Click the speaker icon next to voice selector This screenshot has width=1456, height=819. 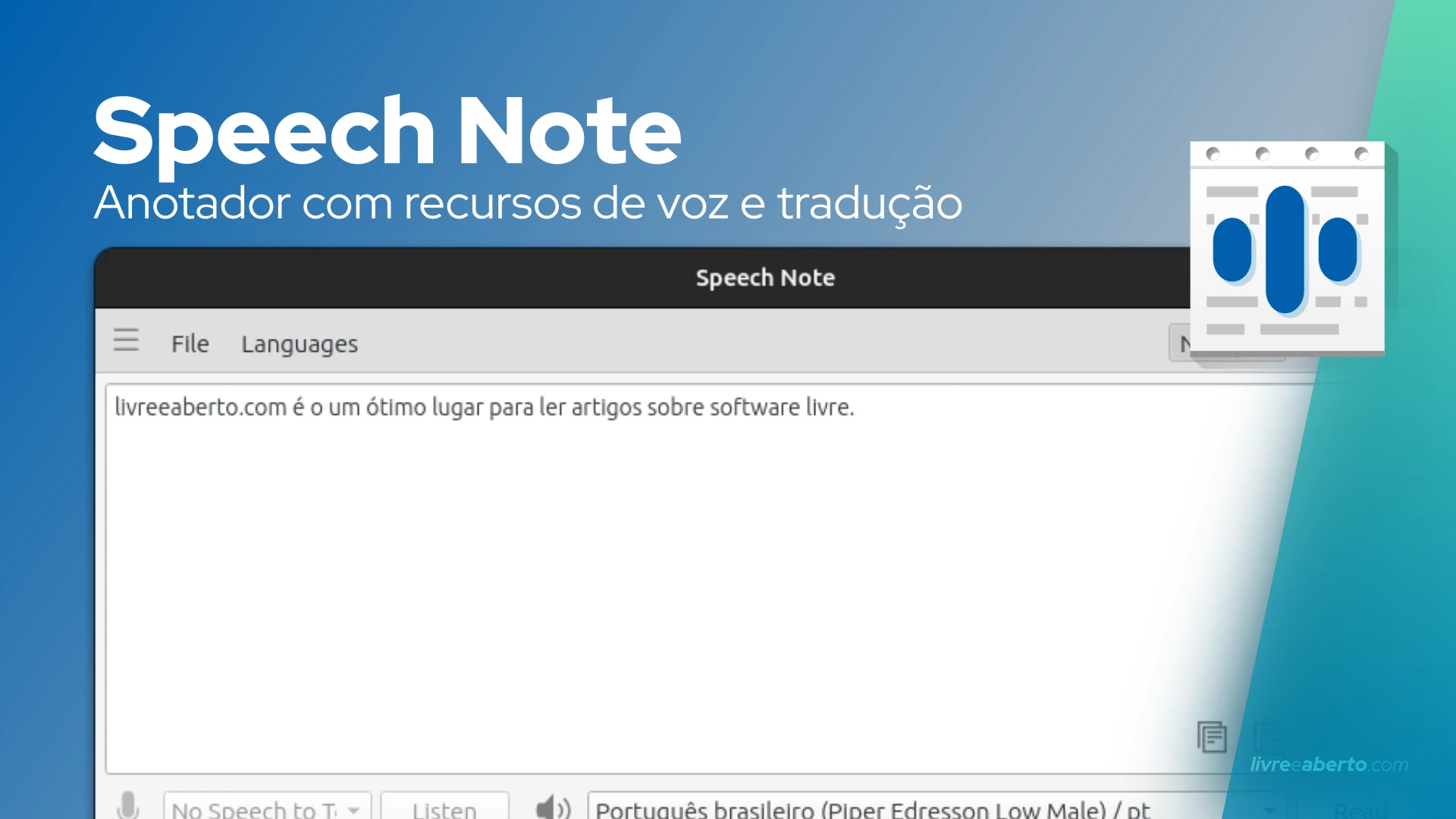551,808
